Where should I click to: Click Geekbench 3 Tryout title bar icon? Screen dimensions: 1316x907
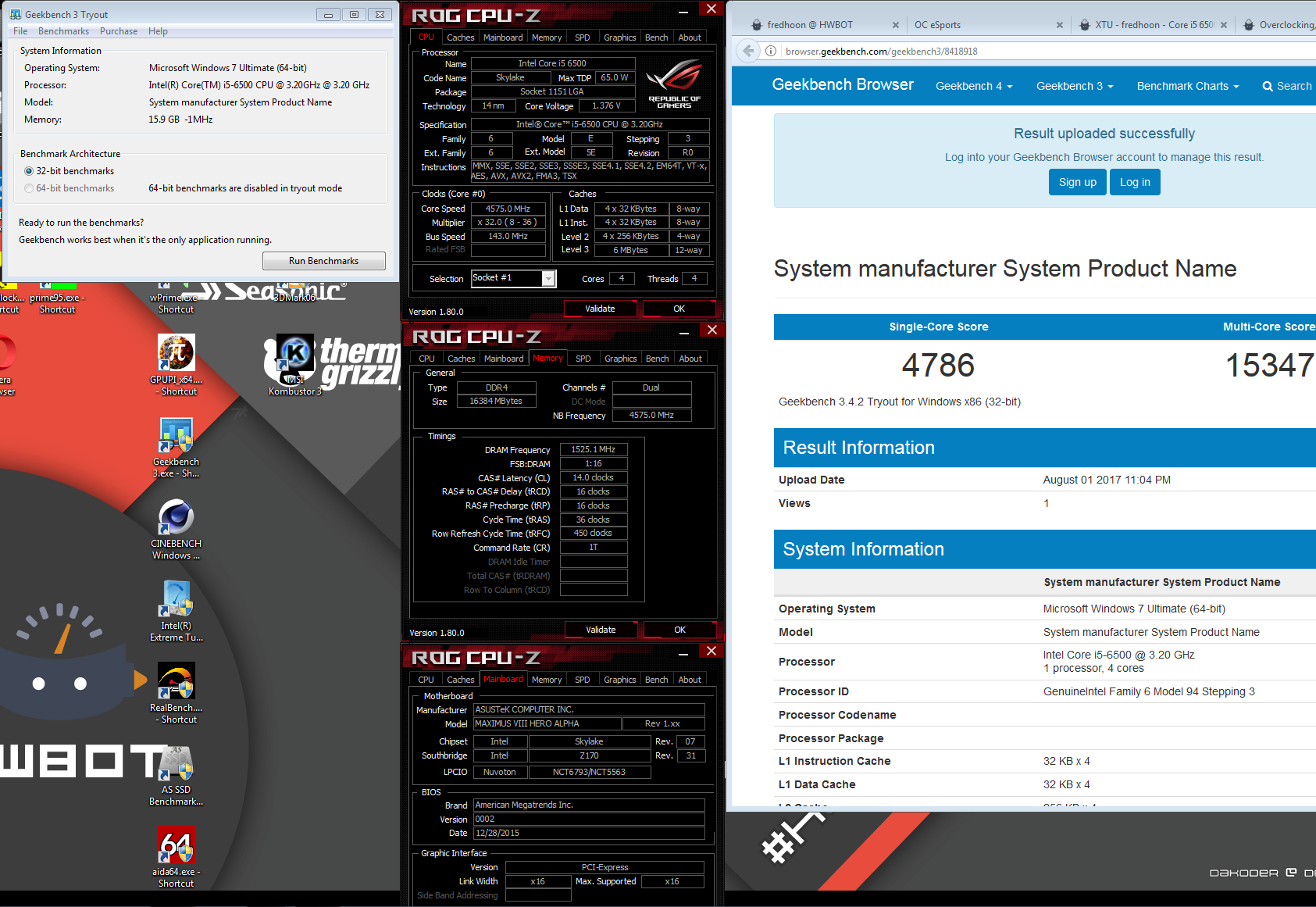pos(16,14)
